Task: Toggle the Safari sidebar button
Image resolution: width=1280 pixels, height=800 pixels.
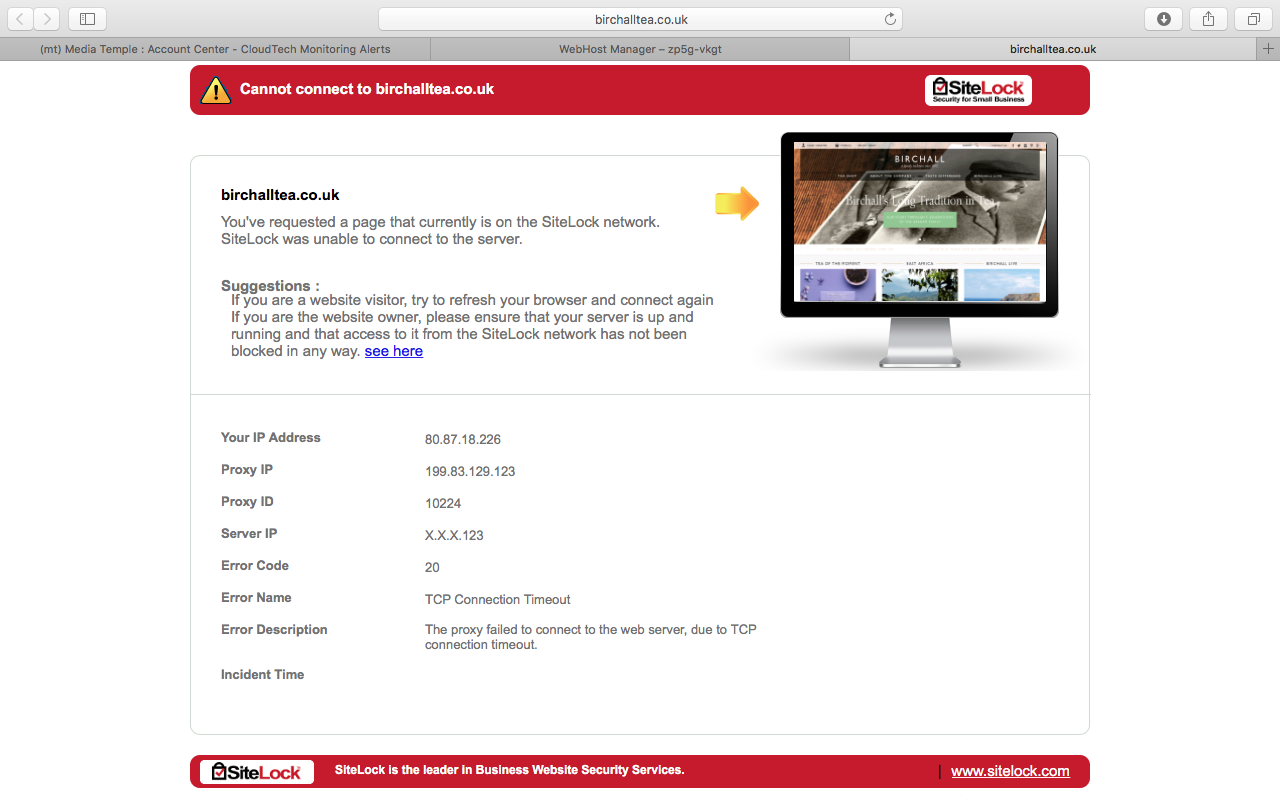Action: pyautogui.click(x=87, y=19)
